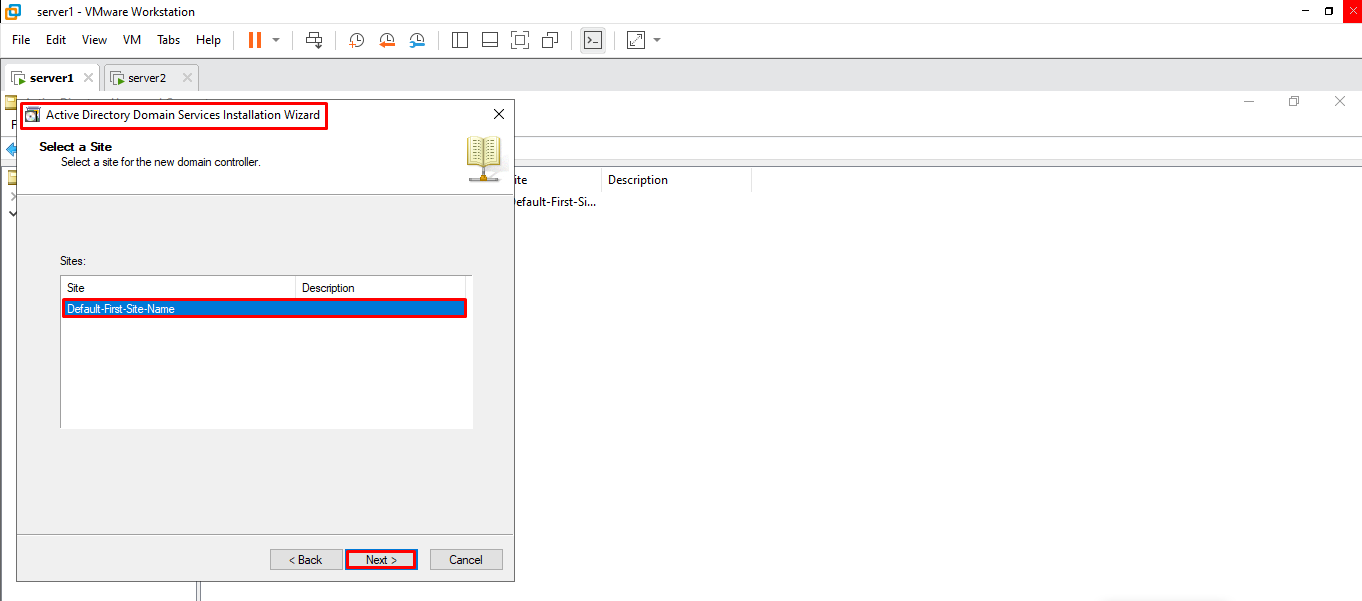
Task: Open the power options dropdown beside Pause
Action: 276,40
